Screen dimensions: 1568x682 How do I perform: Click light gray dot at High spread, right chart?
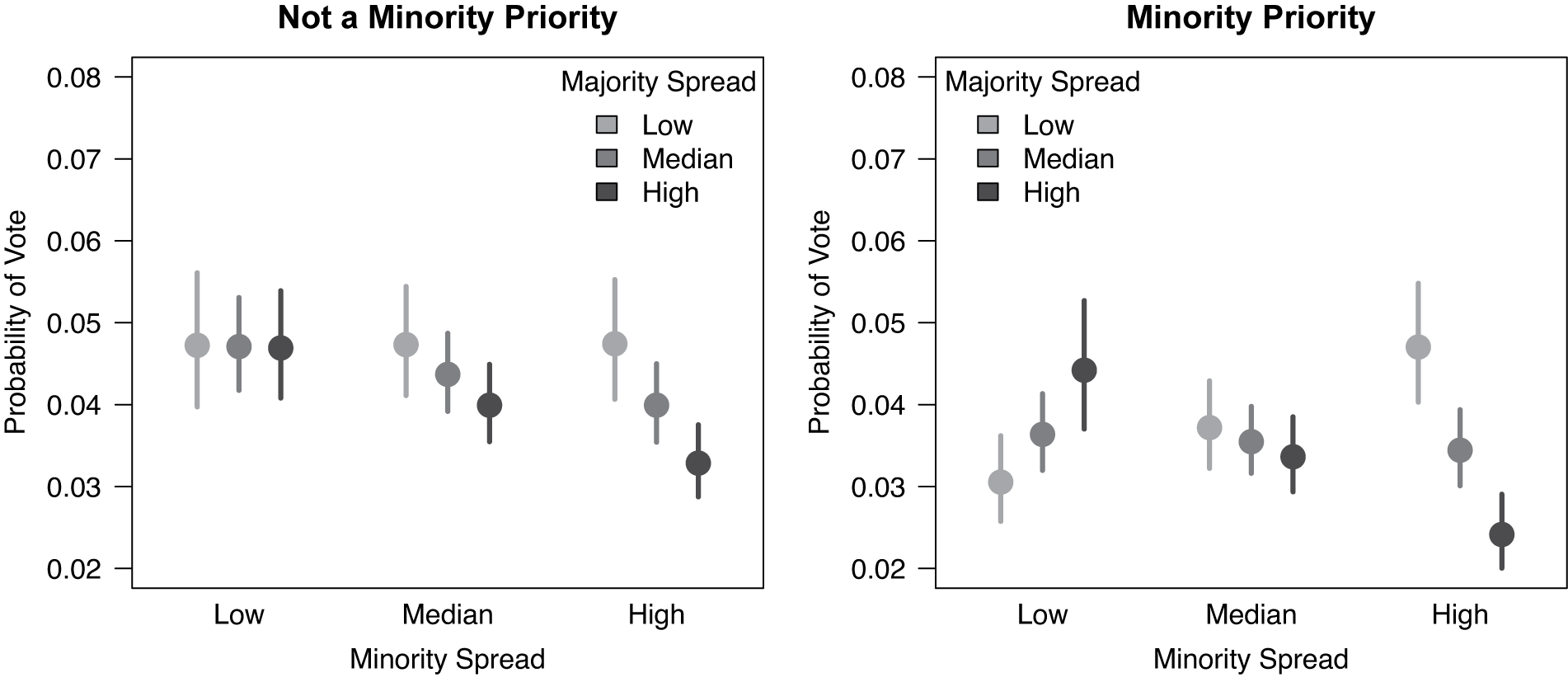(x=1418, y=347)
